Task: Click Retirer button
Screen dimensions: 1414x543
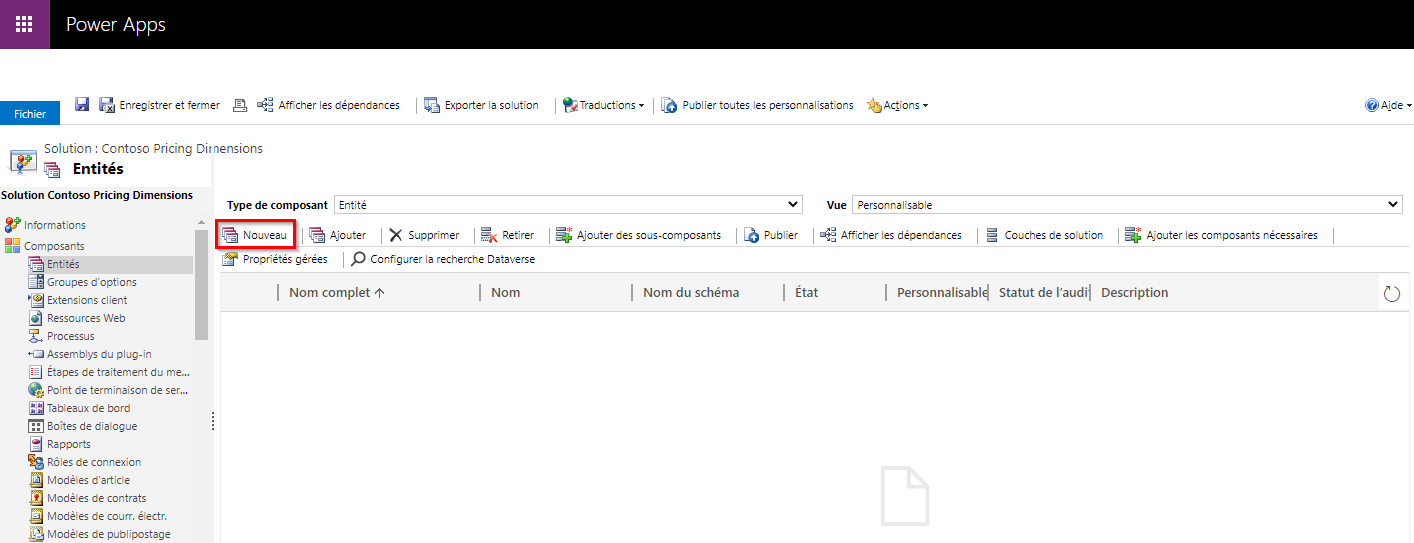Action: point(507,235)
